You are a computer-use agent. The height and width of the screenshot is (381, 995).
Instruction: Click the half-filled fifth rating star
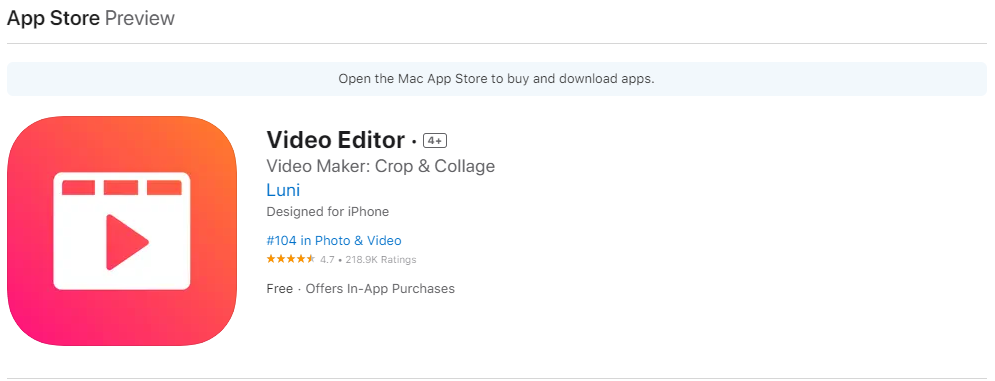click(x=310, y=259)
